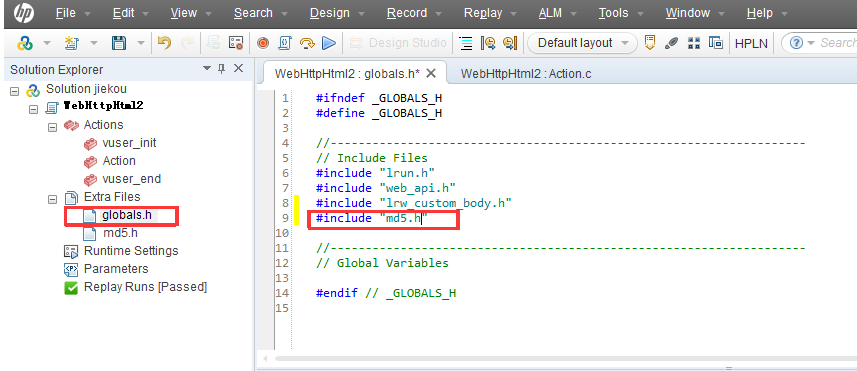Click the Add/Open Solution toolbar icon
This screenshot has height=371, width=857.
click(x=25, y=43)
